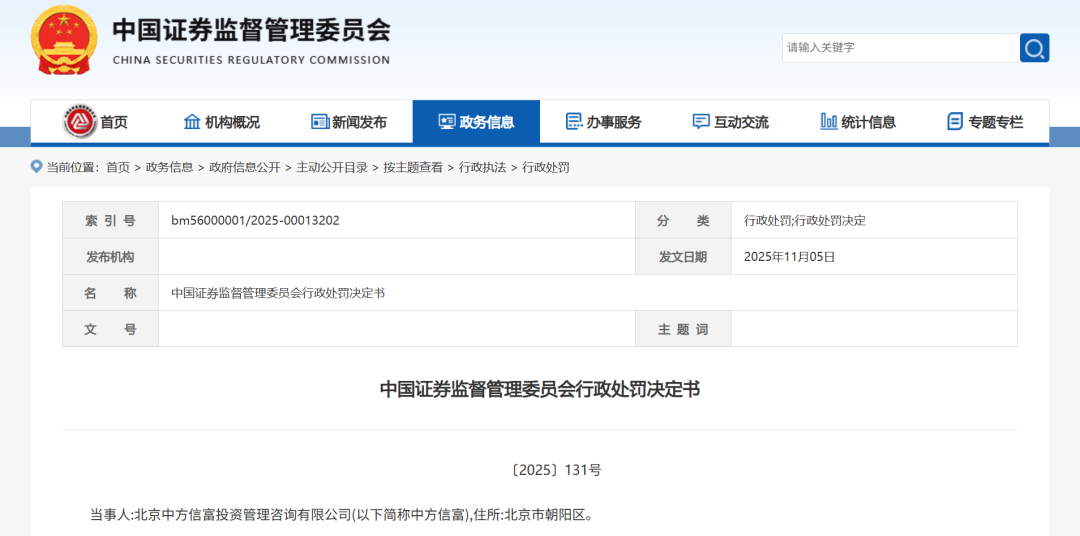Click the 名称 value in the table
Screen dimensions: 1080x536
coord(278,293)
